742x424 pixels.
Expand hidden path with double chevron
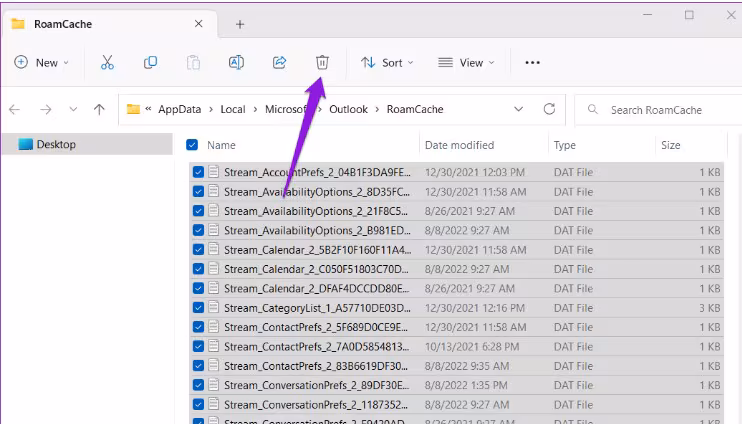pyautogui.click(x=148, y=109)
